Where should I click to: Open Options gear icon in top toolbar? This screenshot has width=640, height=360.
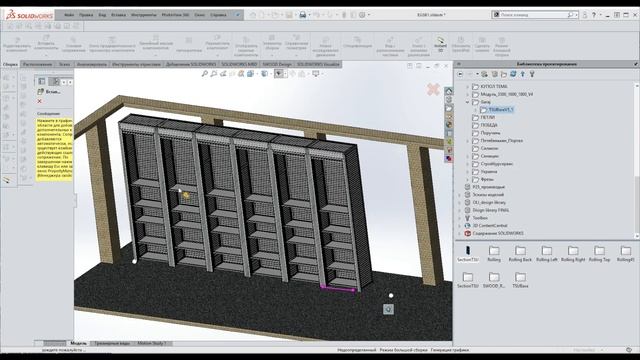(362, 15)
